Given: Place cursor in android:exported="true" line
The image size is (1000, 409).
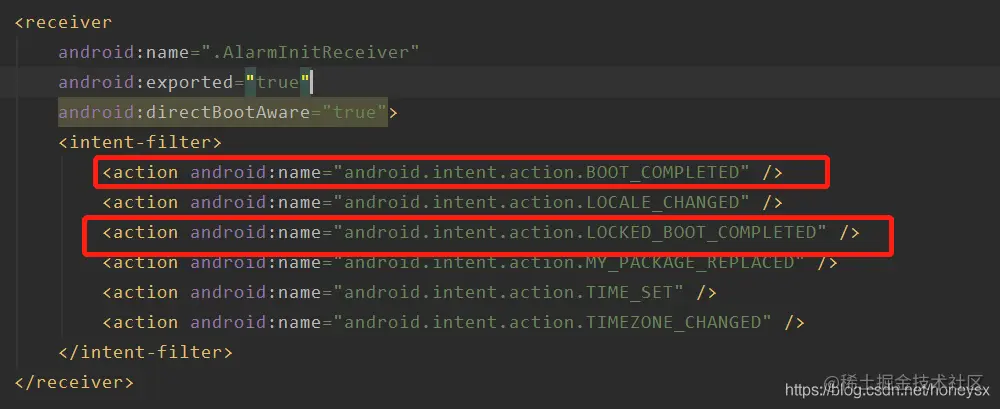Looking at the screenshot, I should (185, 82).
